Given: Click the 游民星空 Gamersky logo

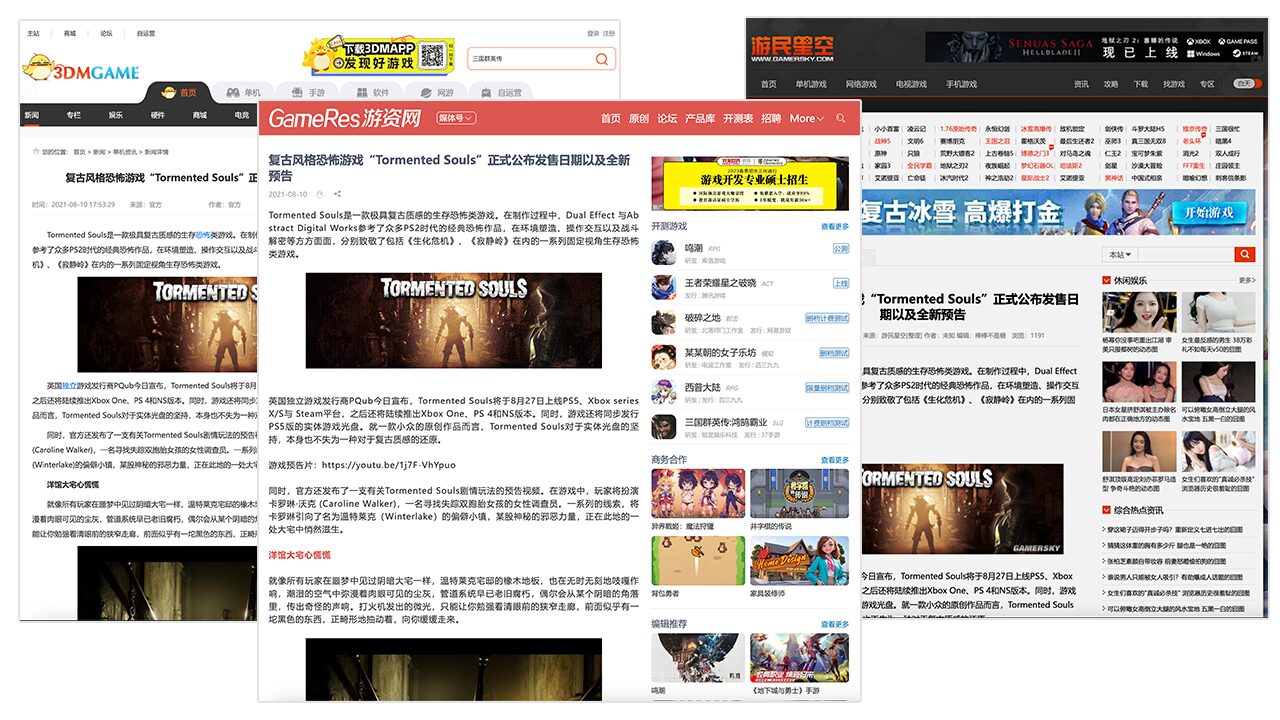Looking at the screenshot, I should click(790, 45).
